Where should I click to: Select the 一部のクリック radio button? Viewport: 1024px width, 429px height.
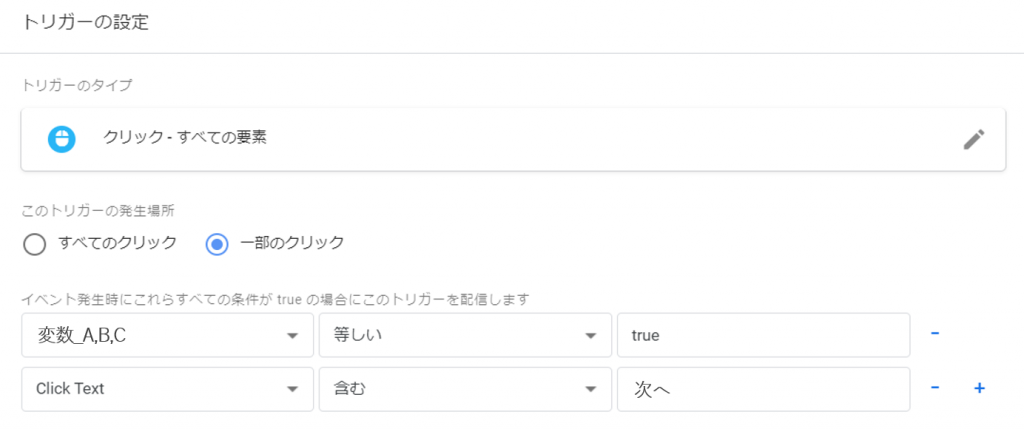pos(217,244)
